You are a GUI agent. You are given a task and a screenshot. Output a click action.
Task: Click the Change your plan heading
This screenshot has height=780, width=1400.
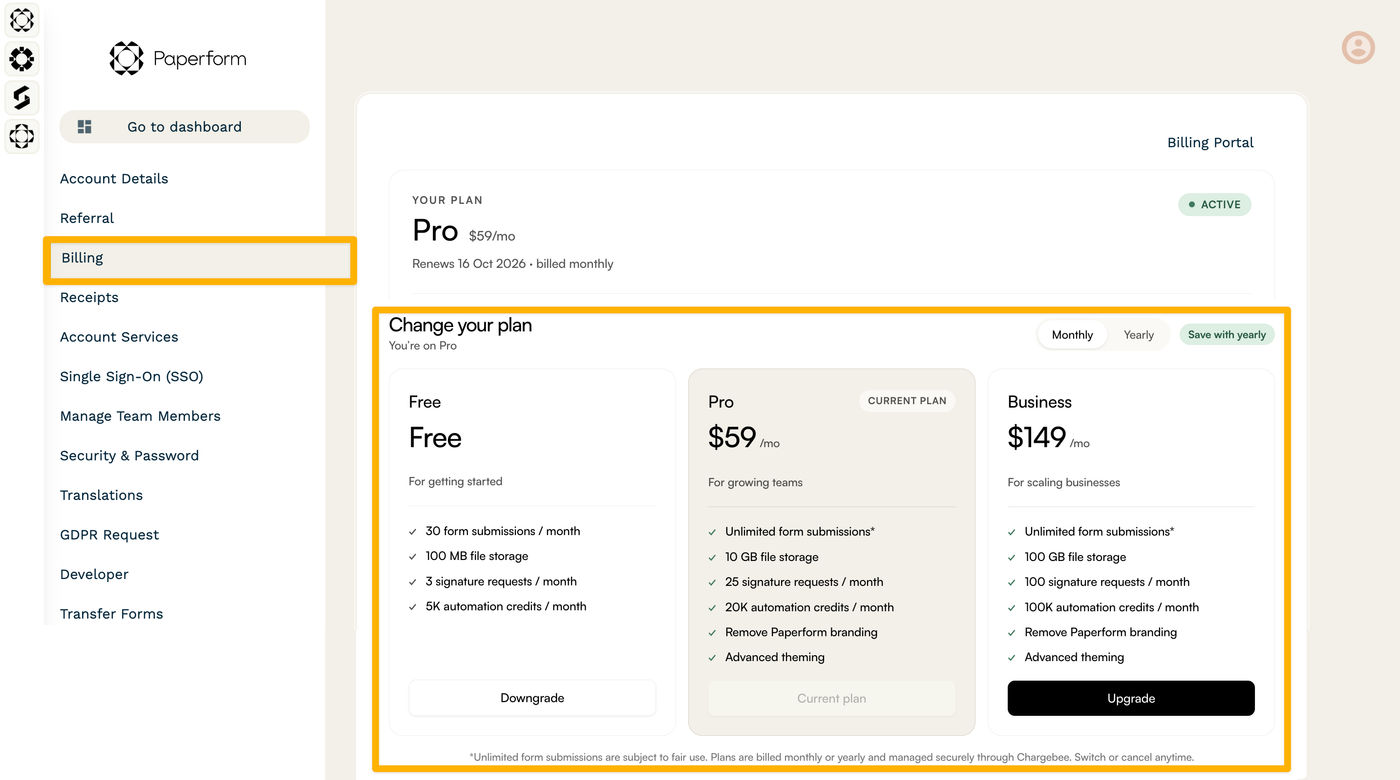[460, 325]
